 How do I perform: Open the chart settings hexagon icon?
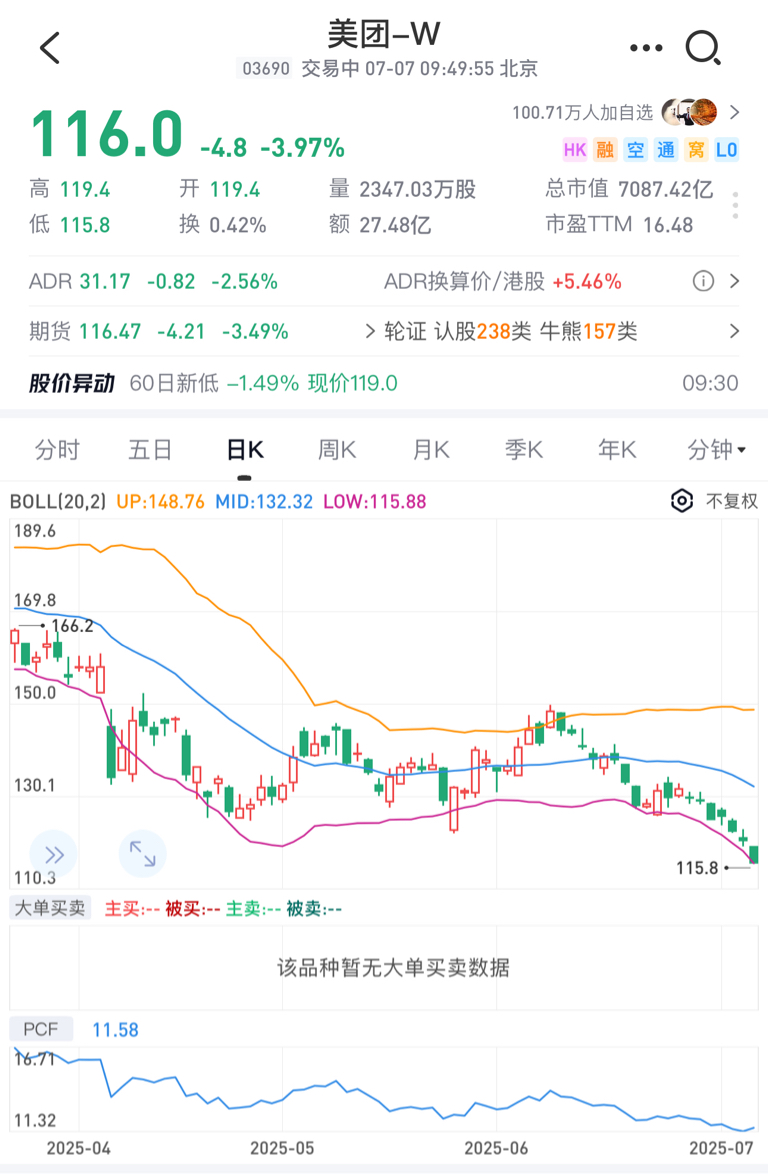point(681,501)
